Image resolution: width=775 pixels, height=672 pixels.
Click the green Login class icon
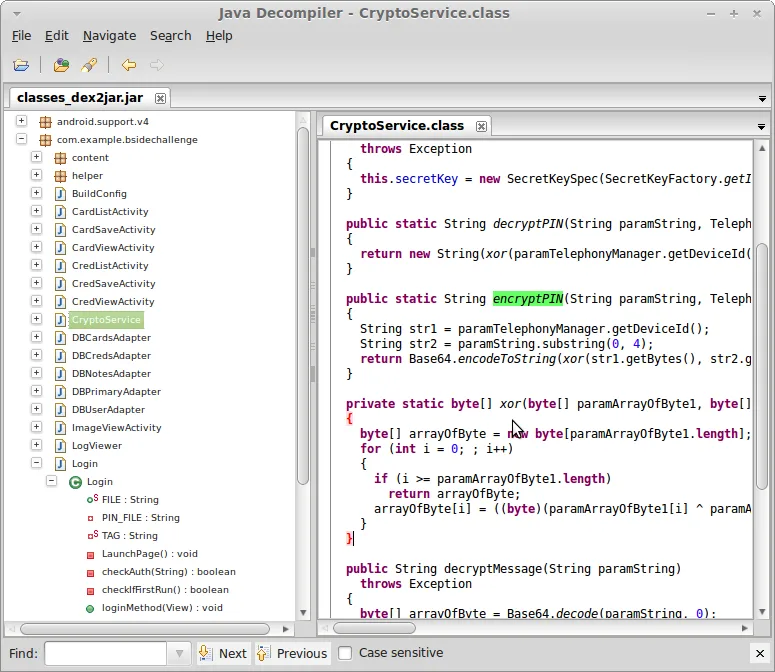click(75, 482)
